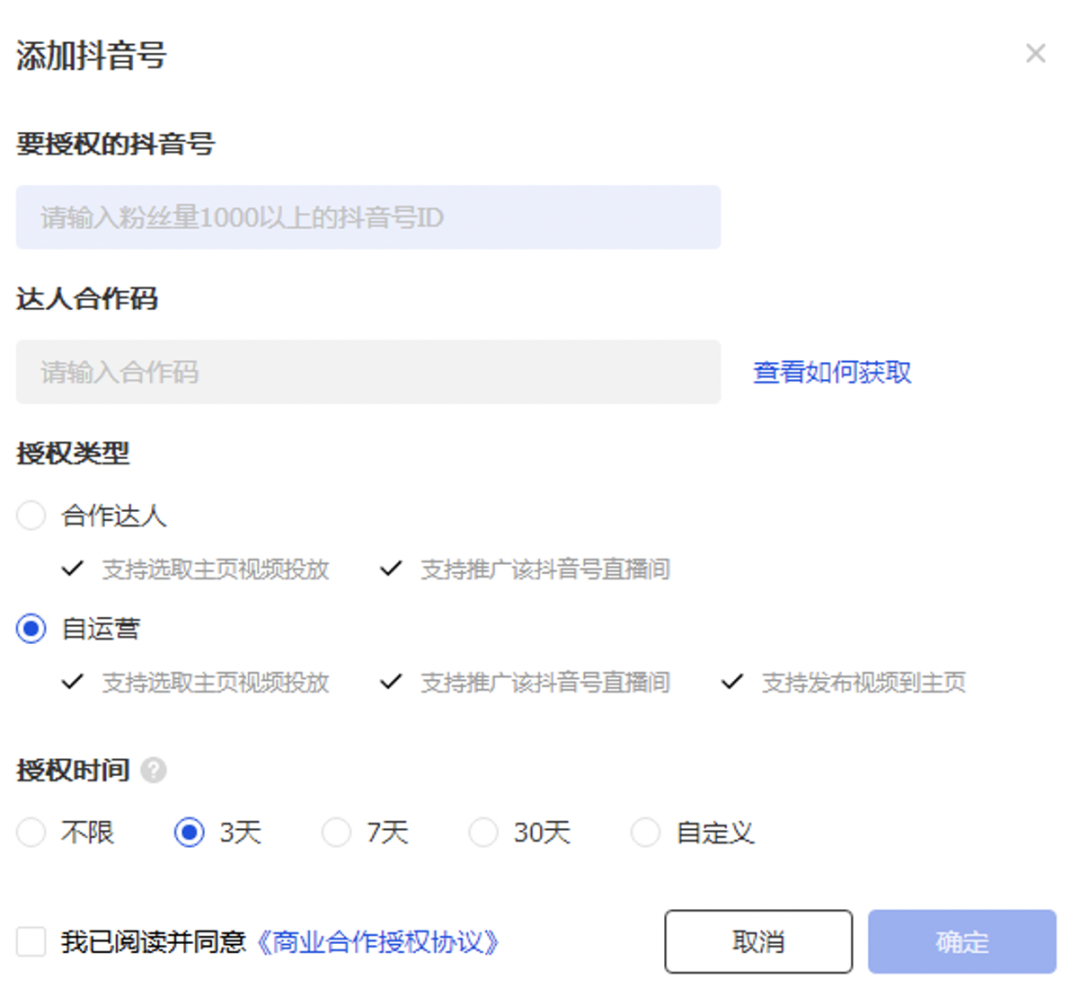
Task: Choose 不限 authorization duration
Action: (x=31, y=832)
